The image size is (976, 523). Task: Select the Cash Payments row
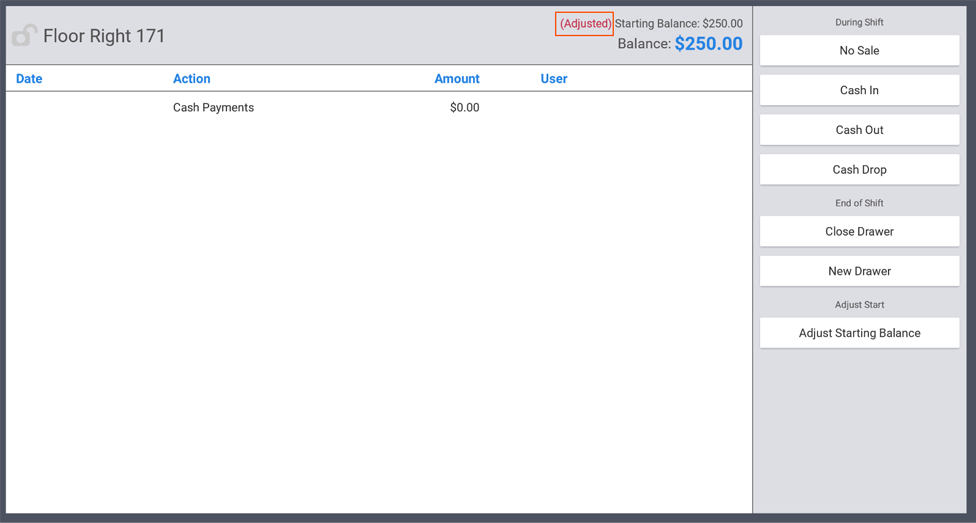point(213,108)
